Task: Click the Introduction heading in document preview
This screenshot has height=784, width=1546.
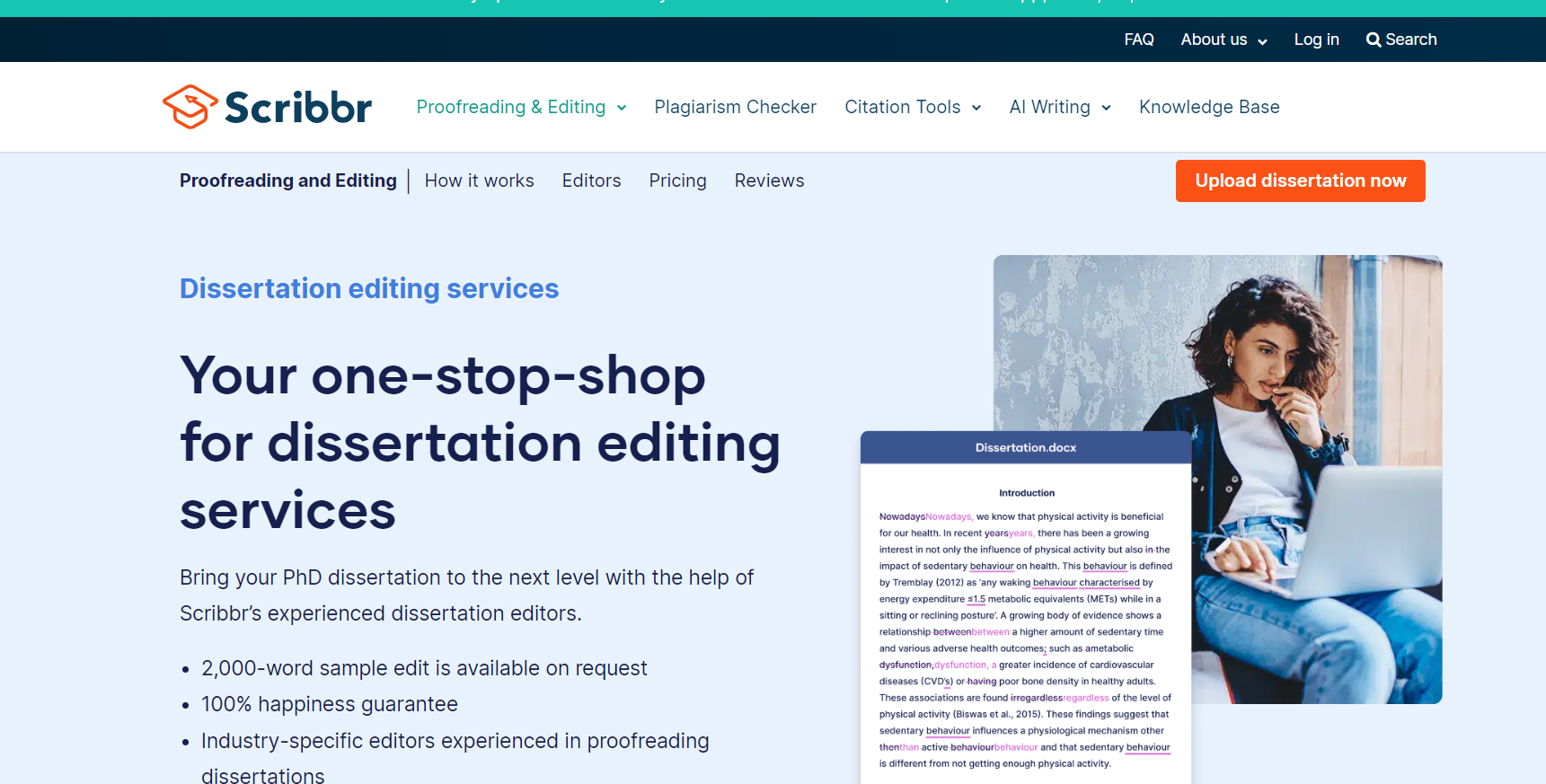Action: 1027,493
